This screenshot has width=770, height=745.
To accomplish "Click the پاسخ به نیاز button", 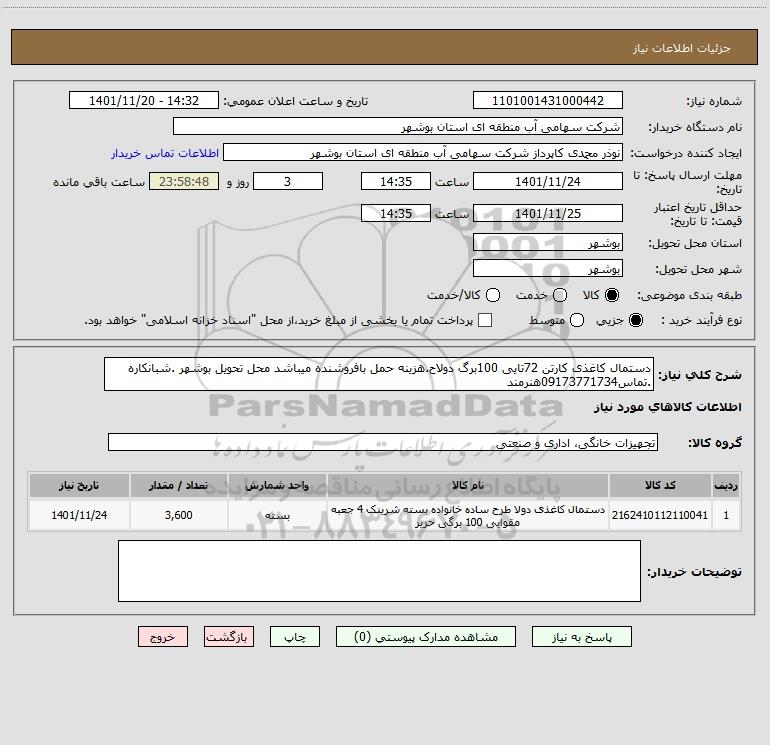I will point(582,637).
